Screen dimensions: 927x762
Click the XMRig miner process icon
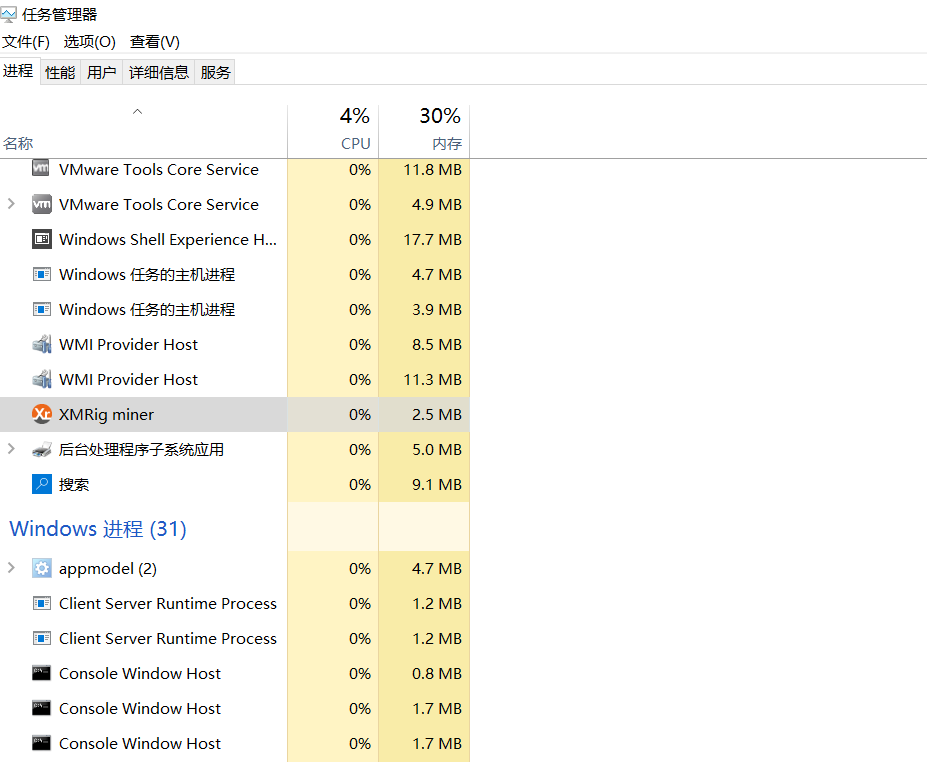pos(42,414)
